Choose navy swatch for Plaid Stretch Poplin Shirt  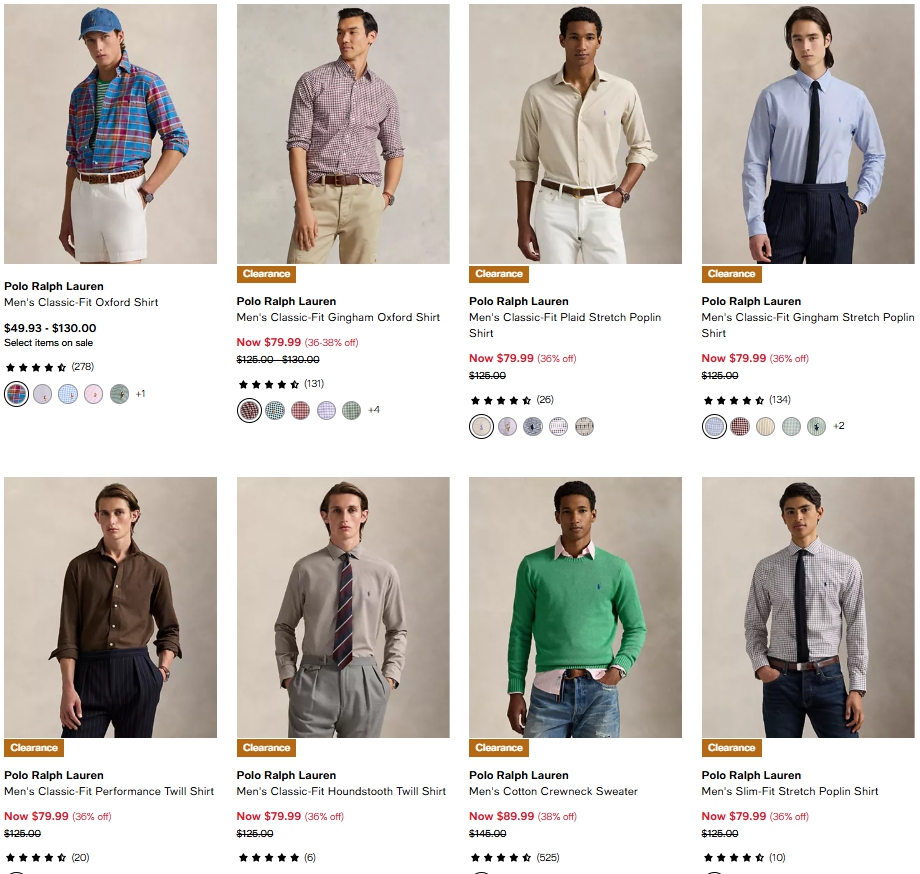533,426
